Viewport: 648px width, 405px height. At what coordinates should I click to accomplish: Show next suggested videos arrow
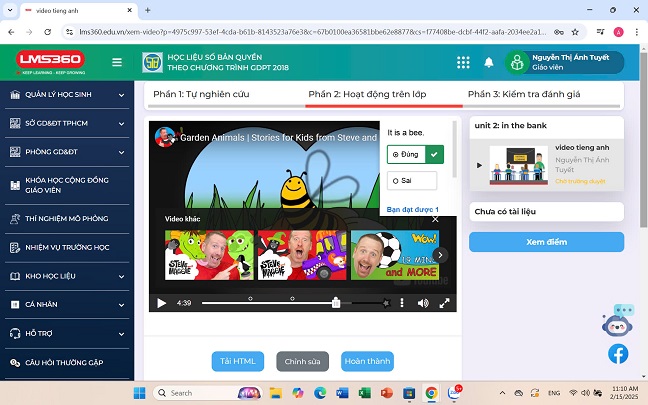(440, 255)
